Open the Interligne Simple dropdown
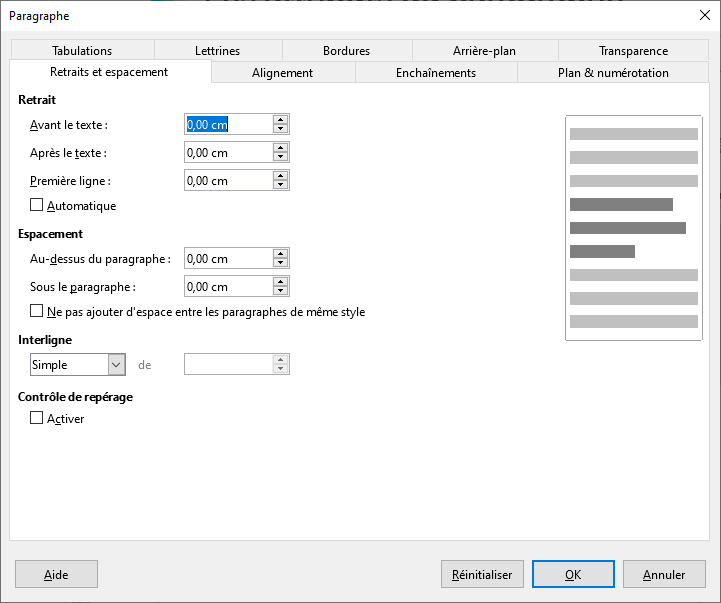Screen dimensions: 721x603 (x=116, y=365)
